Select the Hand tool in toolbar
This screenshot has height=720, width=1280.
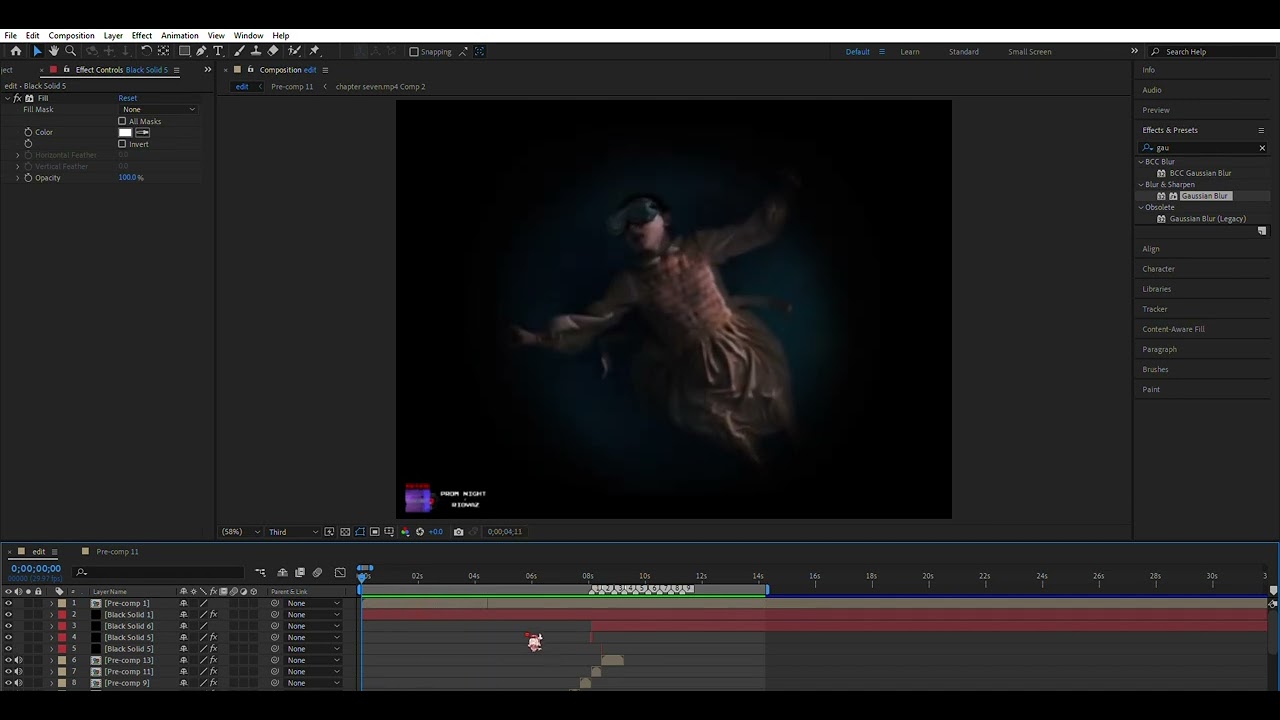(54, 51)
